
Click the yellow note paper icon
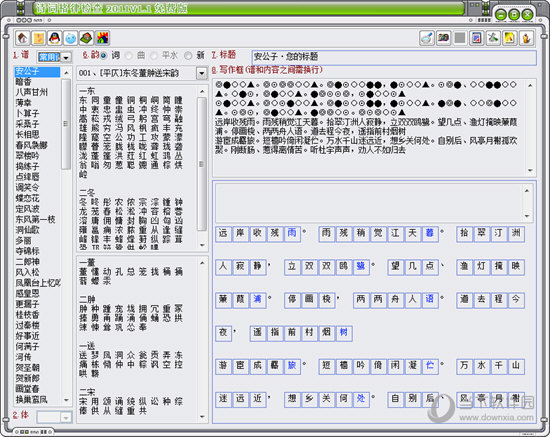click(x=39, y=38)
